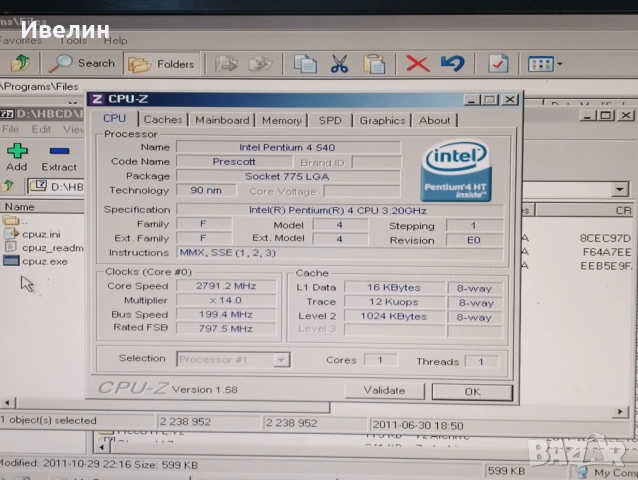
Task: Click the red Delete X icon
Action: click(417, 64)
